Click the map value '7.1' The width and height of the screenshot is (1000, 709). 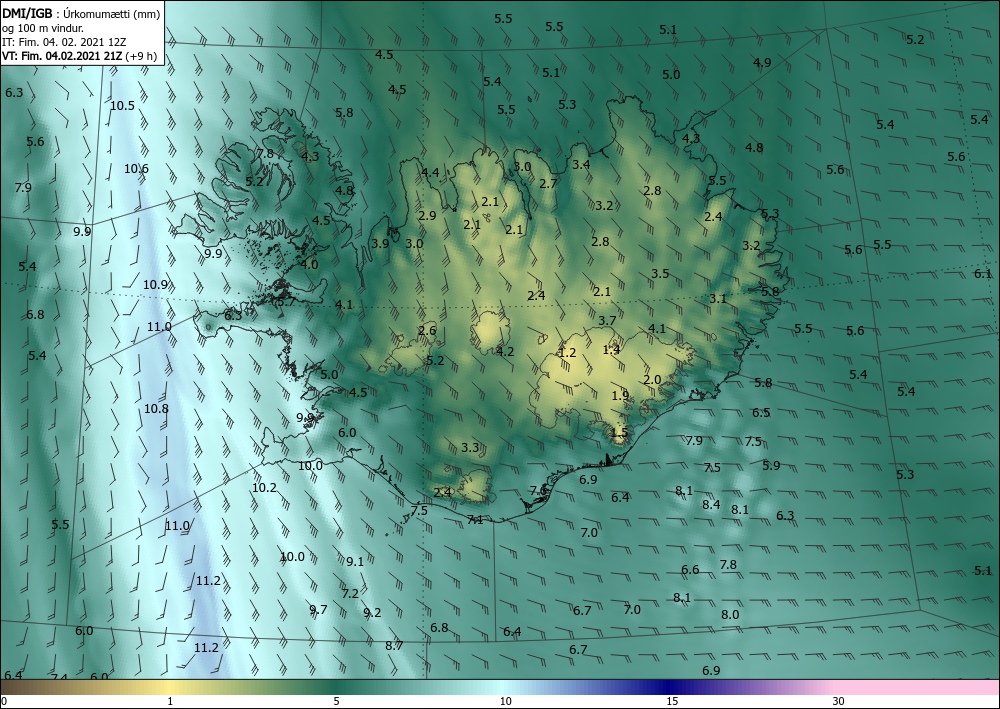[474, 520]
